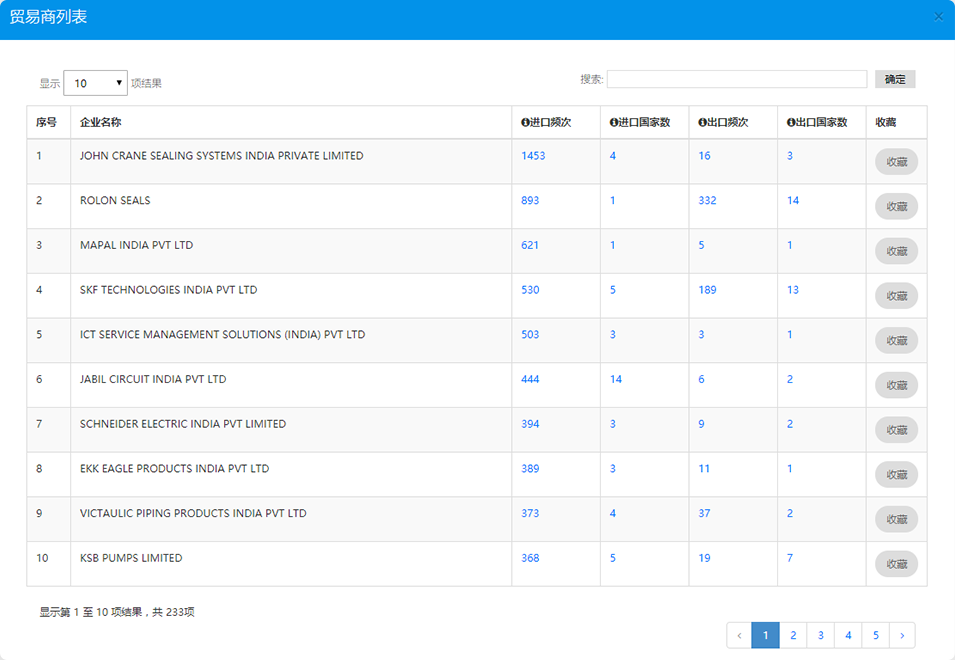Open import frequency 394 for SCHNEIDER ELECTRIC
This screenshot has height=660, width=955.
[x=530, y=424]
